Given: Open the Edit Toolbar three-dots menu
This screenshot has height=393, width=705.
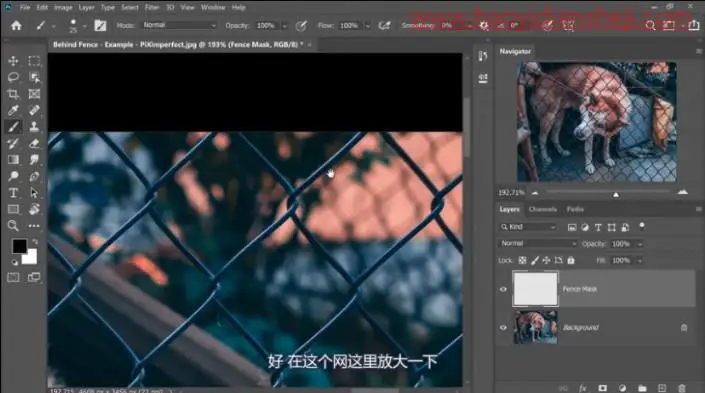Looking at the screenshot, I should pos(34,226).
